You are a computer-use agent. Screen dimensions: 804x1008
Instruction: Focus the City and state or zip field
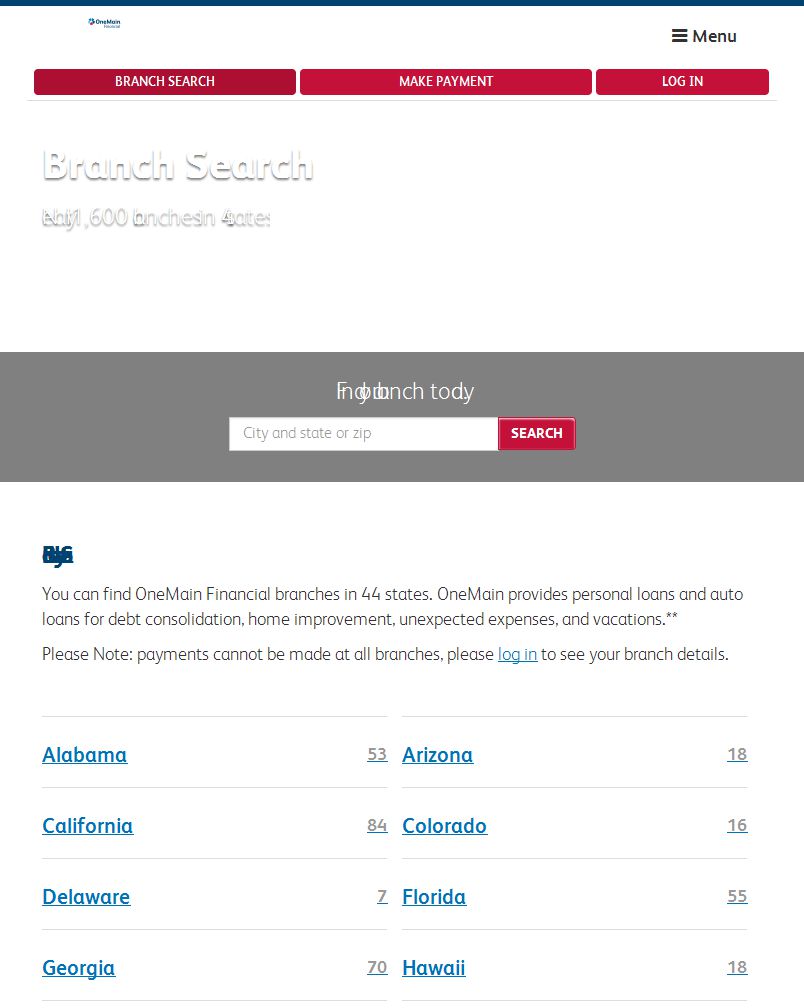(363, 433)
